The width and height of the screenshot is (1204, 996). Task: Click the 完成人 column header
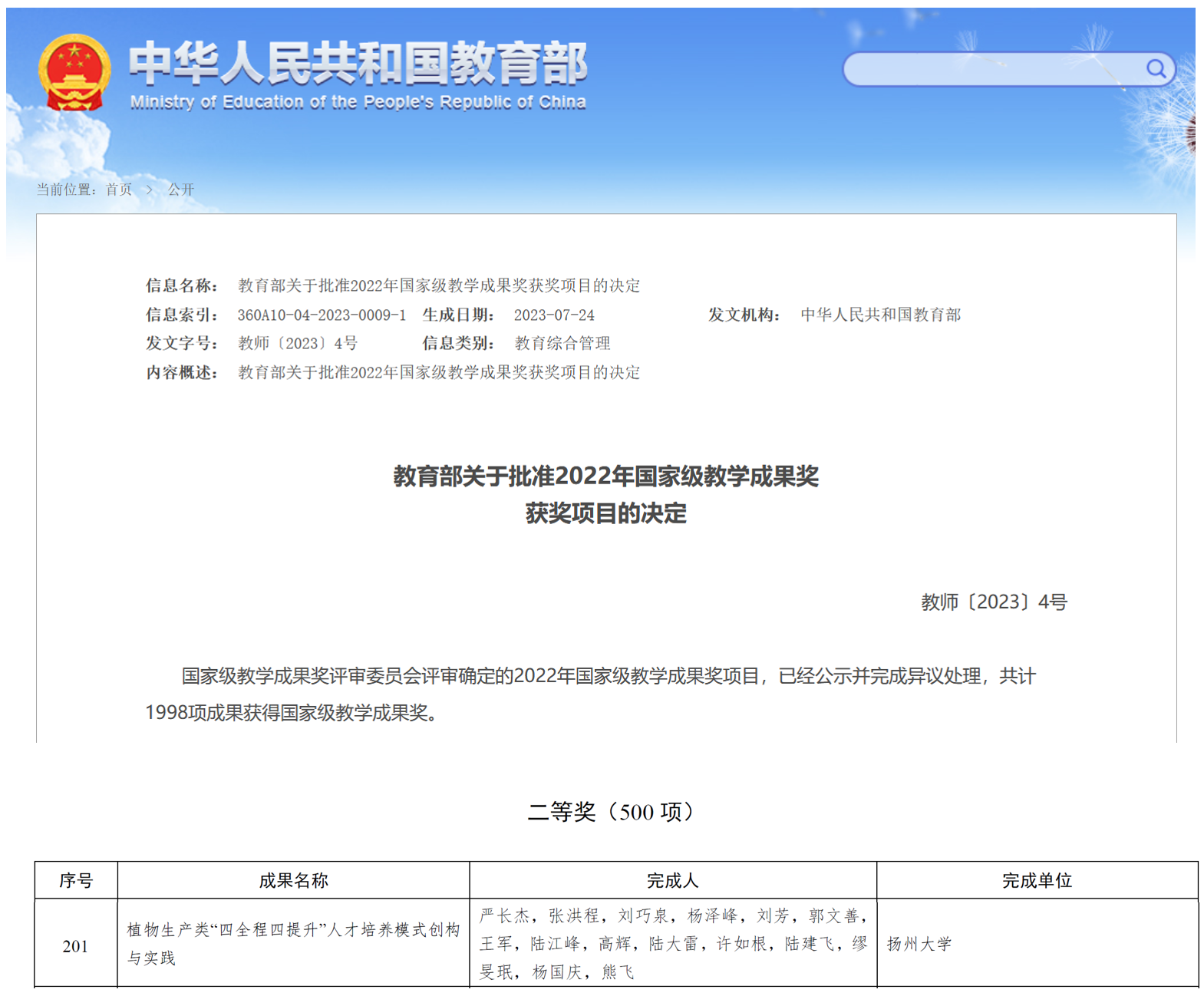tap(672, 880)
